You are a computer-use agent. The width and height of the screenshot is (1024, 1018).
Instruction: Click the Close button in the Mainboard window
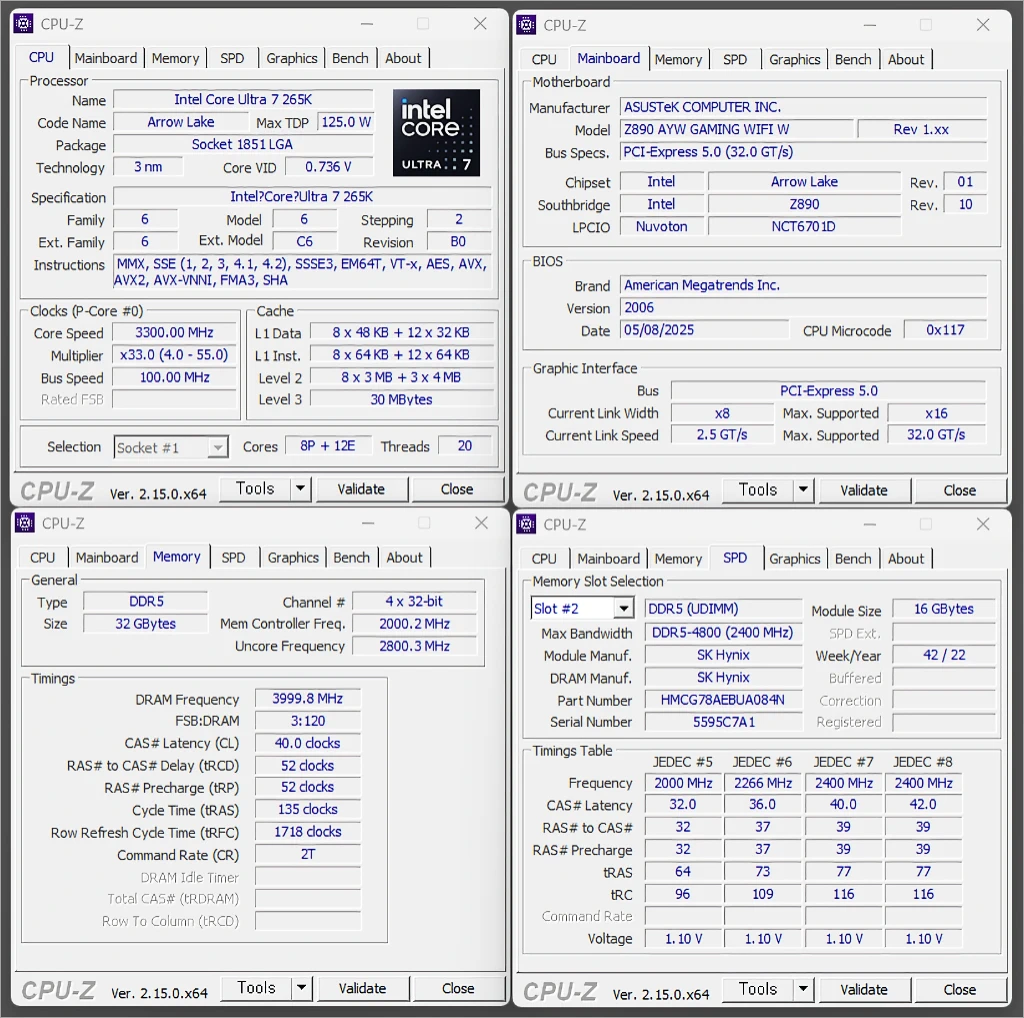959,490
